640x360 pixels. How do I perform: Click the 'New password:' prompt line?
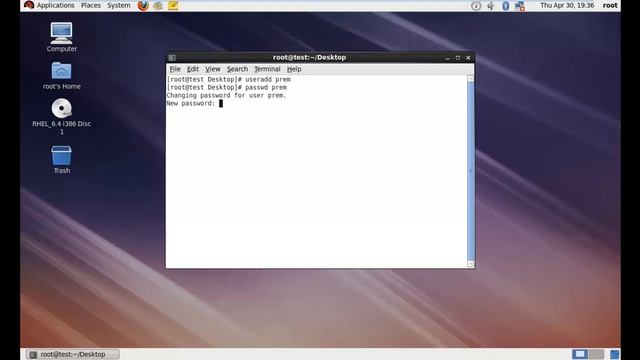tap(191, 103)
